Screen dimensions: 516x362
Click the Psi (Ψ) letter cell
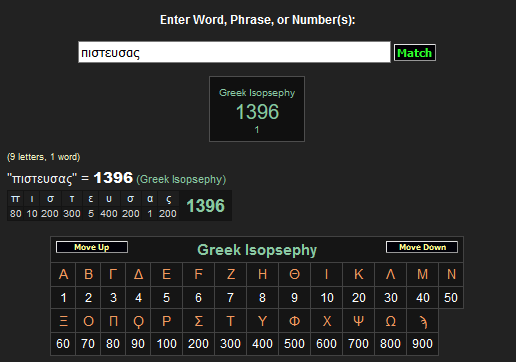[359, 321]
